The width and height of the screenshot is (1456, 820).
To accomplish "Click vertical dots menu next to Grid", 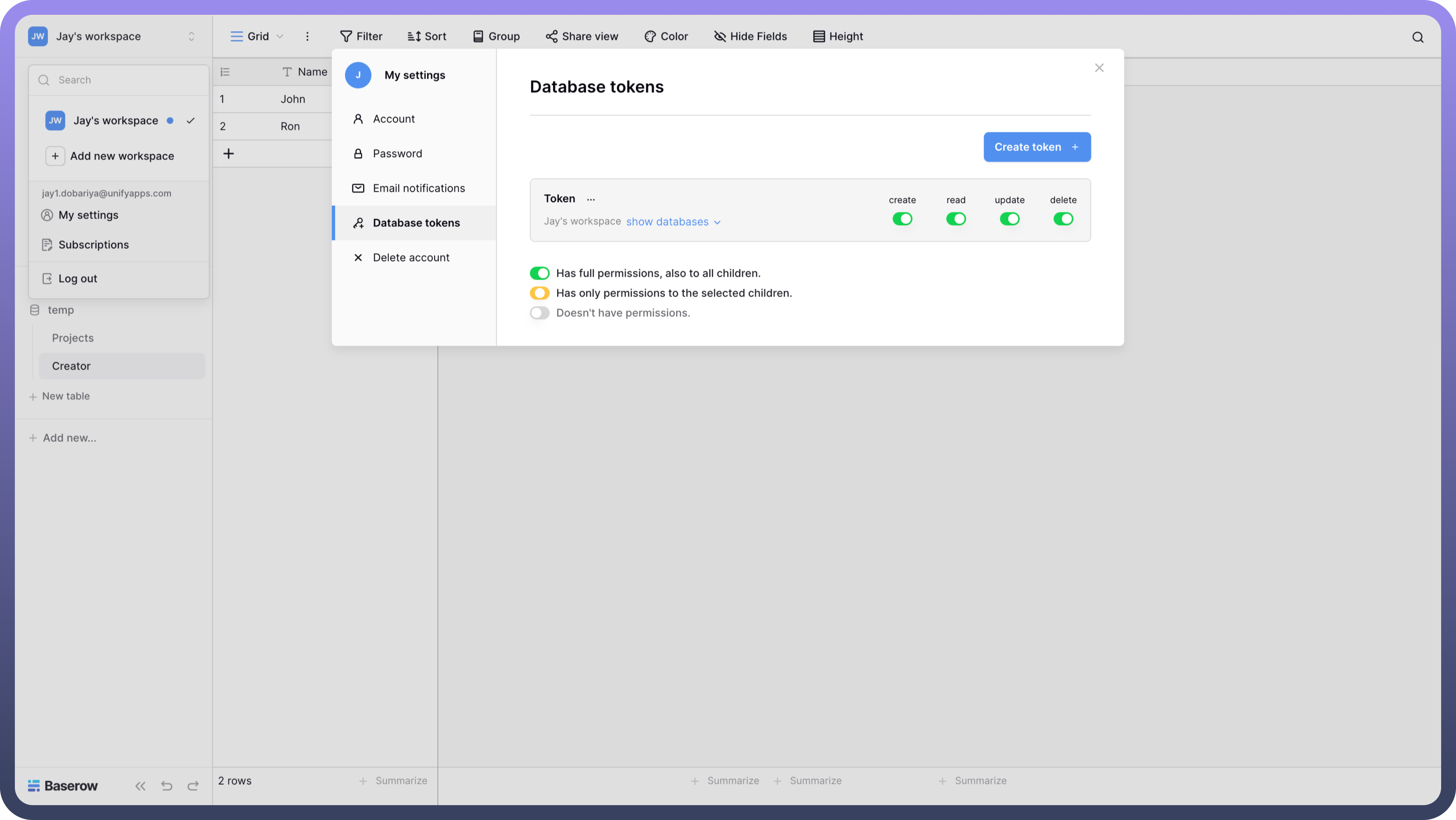I will coord(307,36).
